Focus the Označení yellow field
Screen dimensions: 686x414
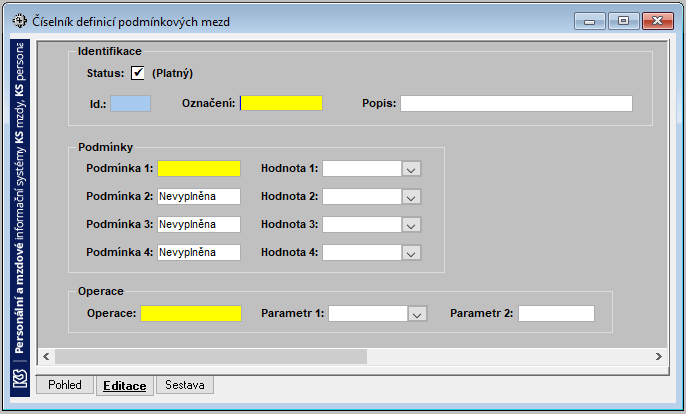tap(281, 103)
